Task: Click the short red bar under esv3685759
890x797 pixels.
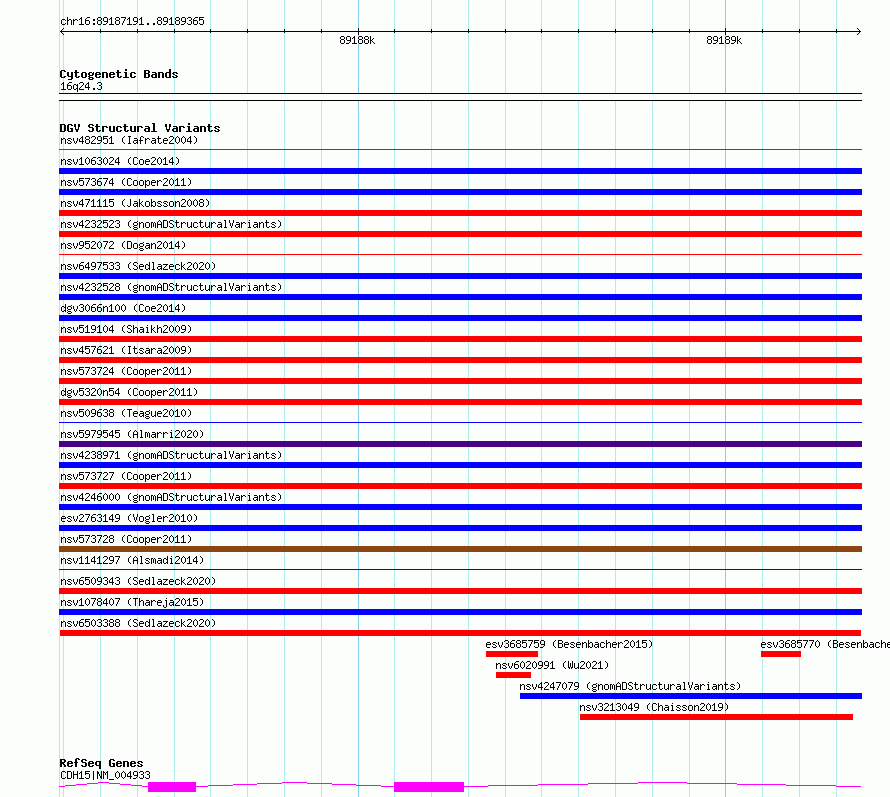Action: click(x=512, y=654)
